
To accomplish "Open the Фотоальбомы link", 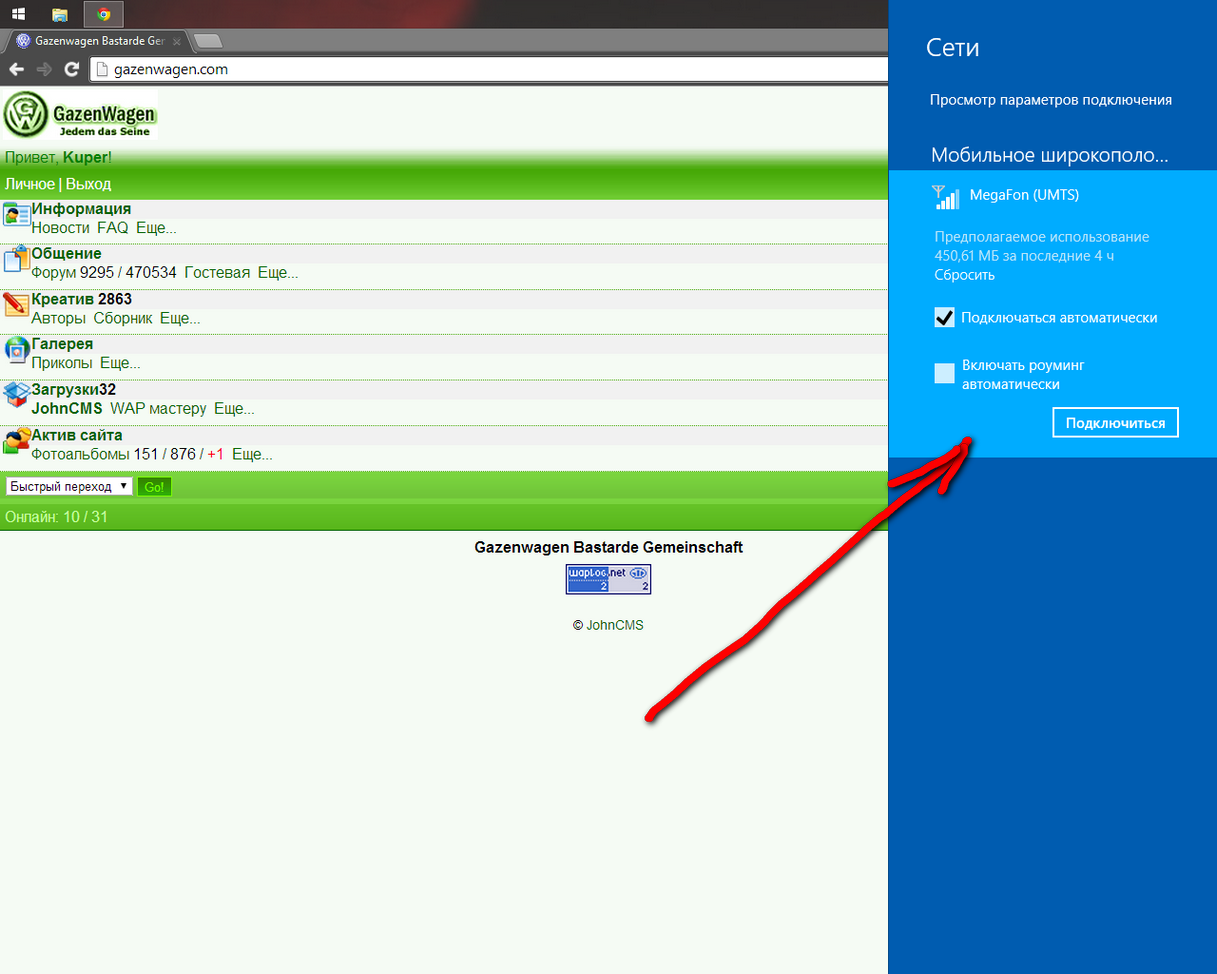I will click(81, 454).
